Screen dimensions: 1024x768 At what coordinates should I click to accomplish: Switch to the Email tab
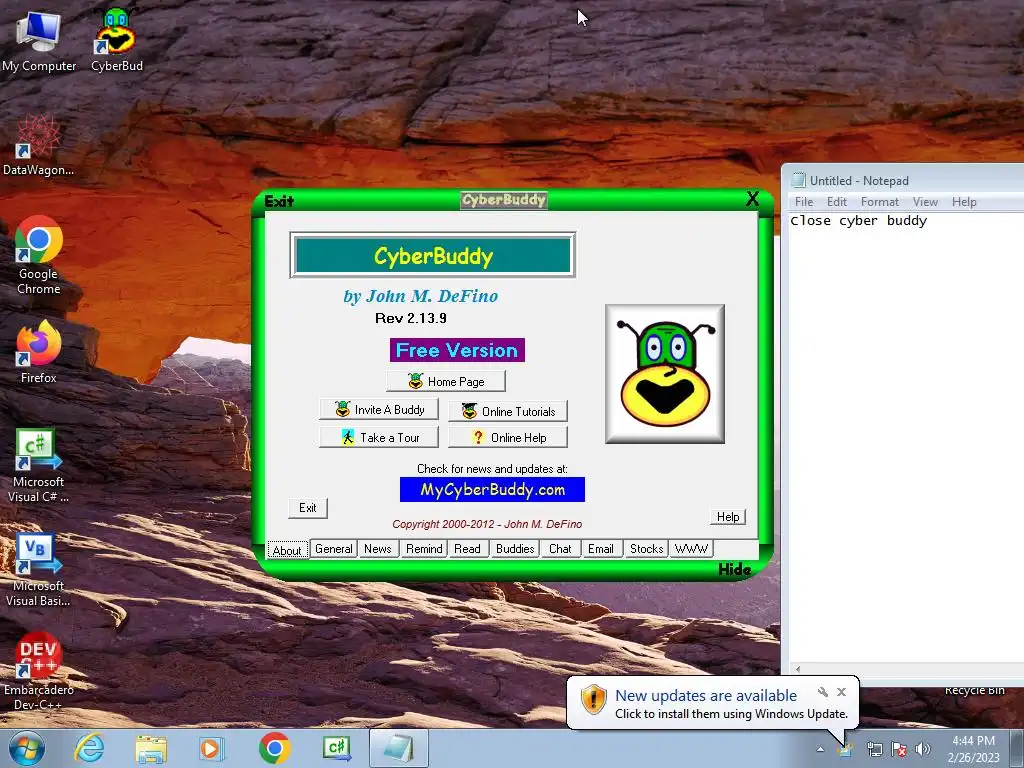tap(600, 549)
